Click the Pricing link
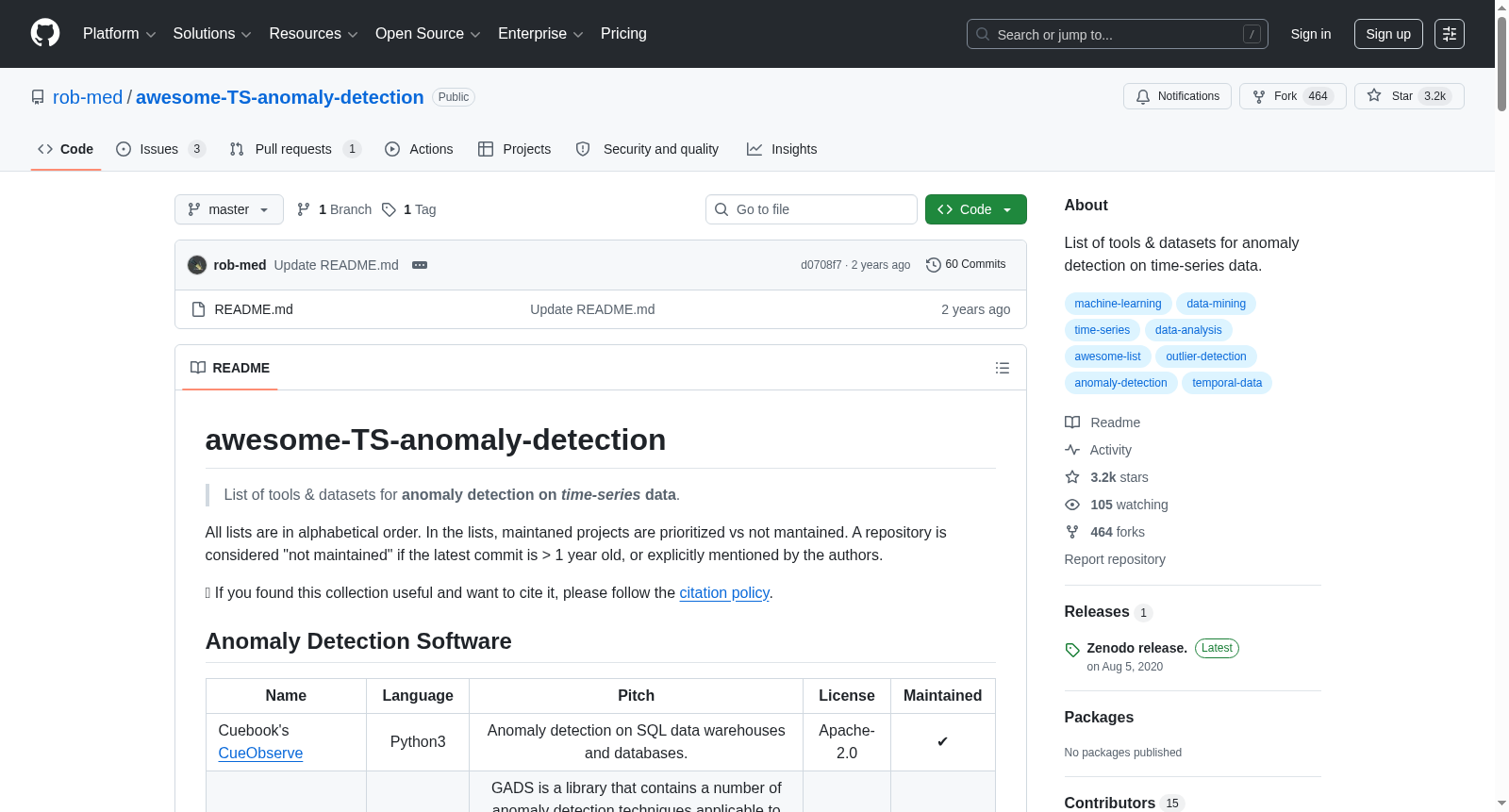The image size is (1509, 812). click(x=623, y=34)
